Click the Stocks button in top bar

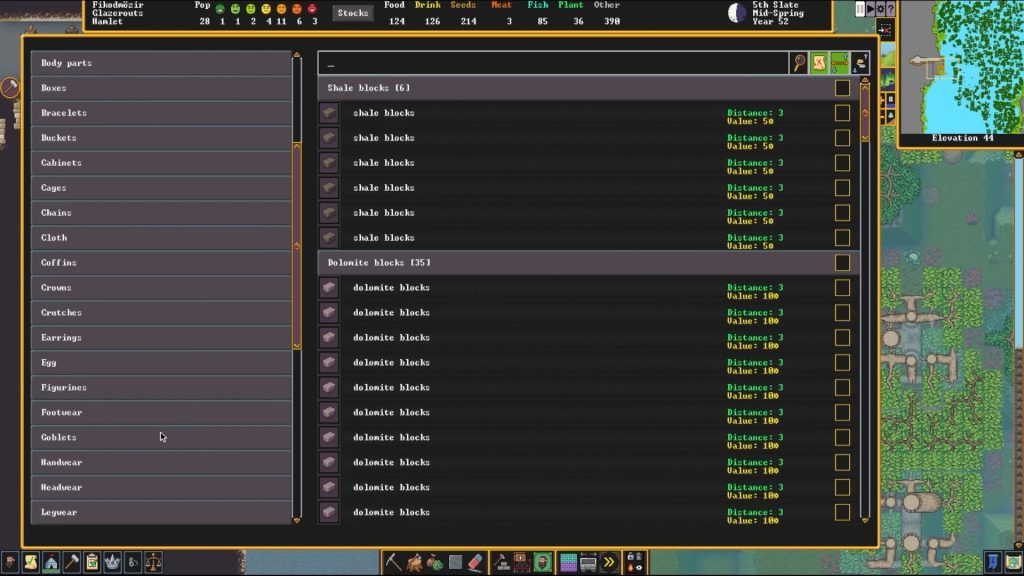[353, 13]
